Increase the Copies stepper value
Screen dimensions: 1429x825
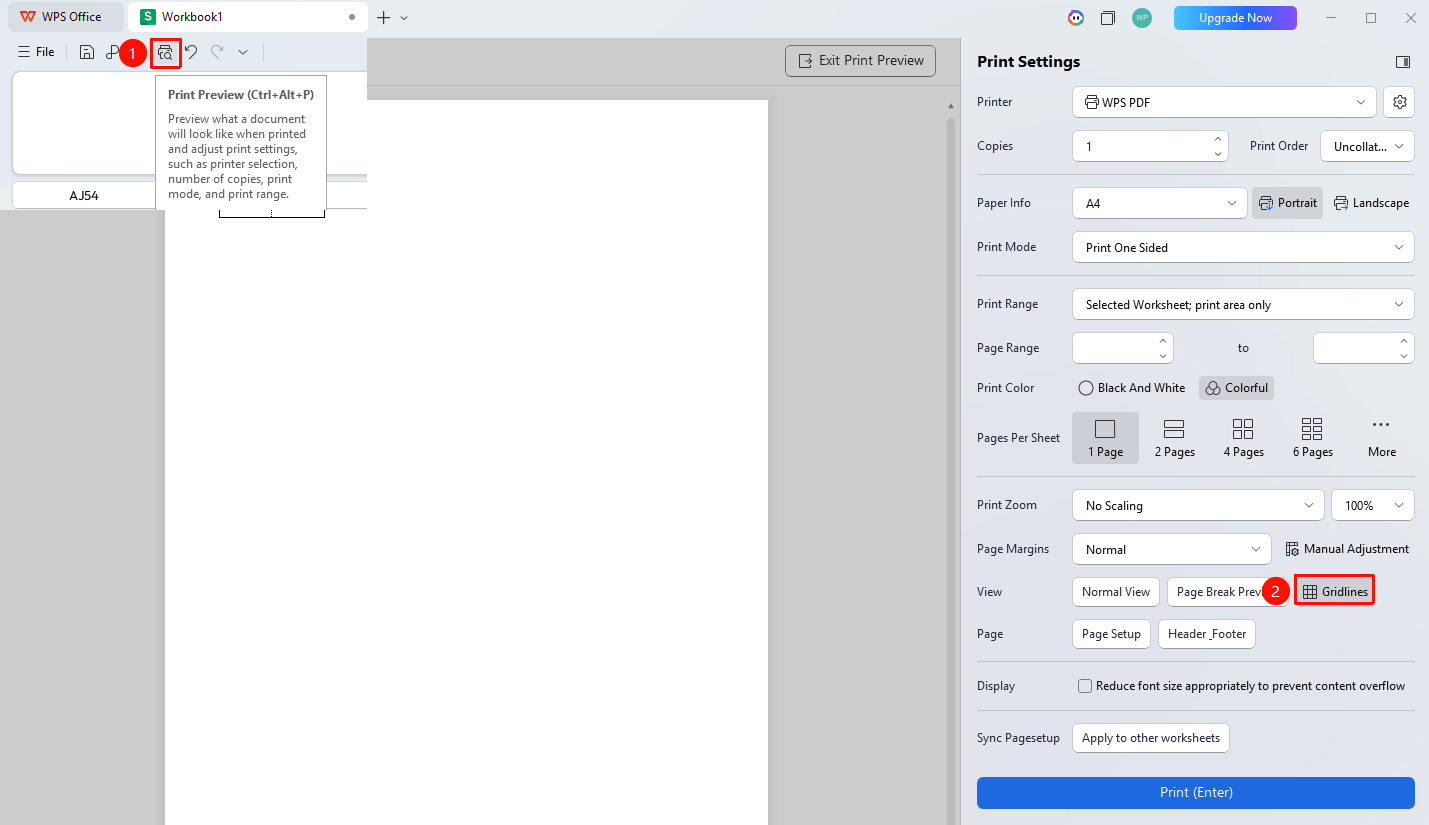tap(1217, 139)
